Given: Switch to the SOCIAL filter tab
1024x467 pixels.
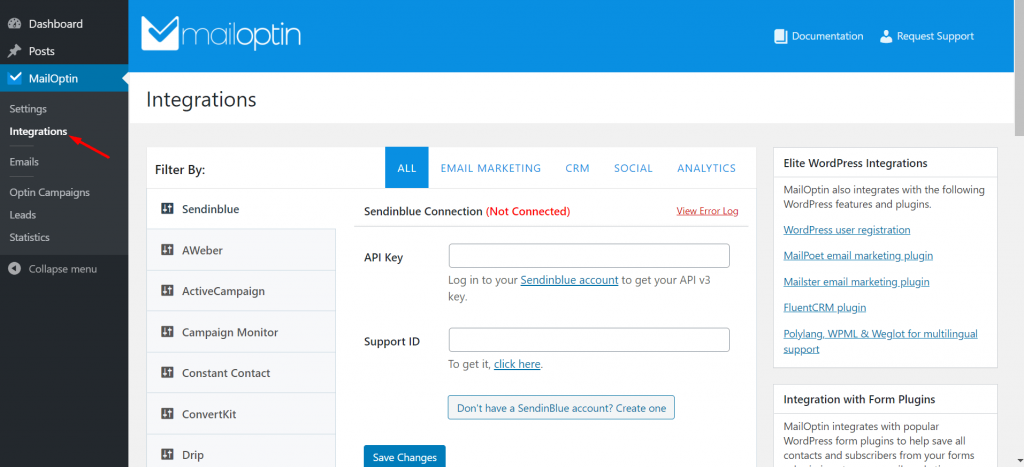Looking at the screenshot, I should pyautogui.click(x=633, y=168).
